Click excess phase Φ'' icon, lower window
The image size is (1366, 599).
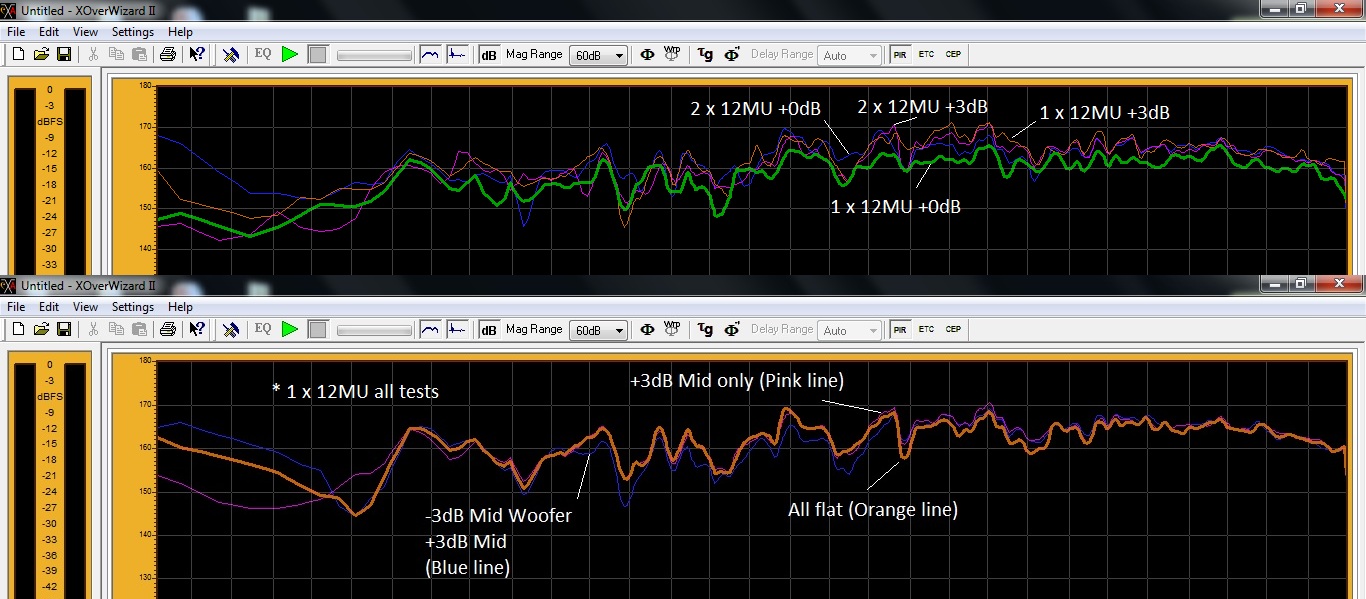coord(732,329)
